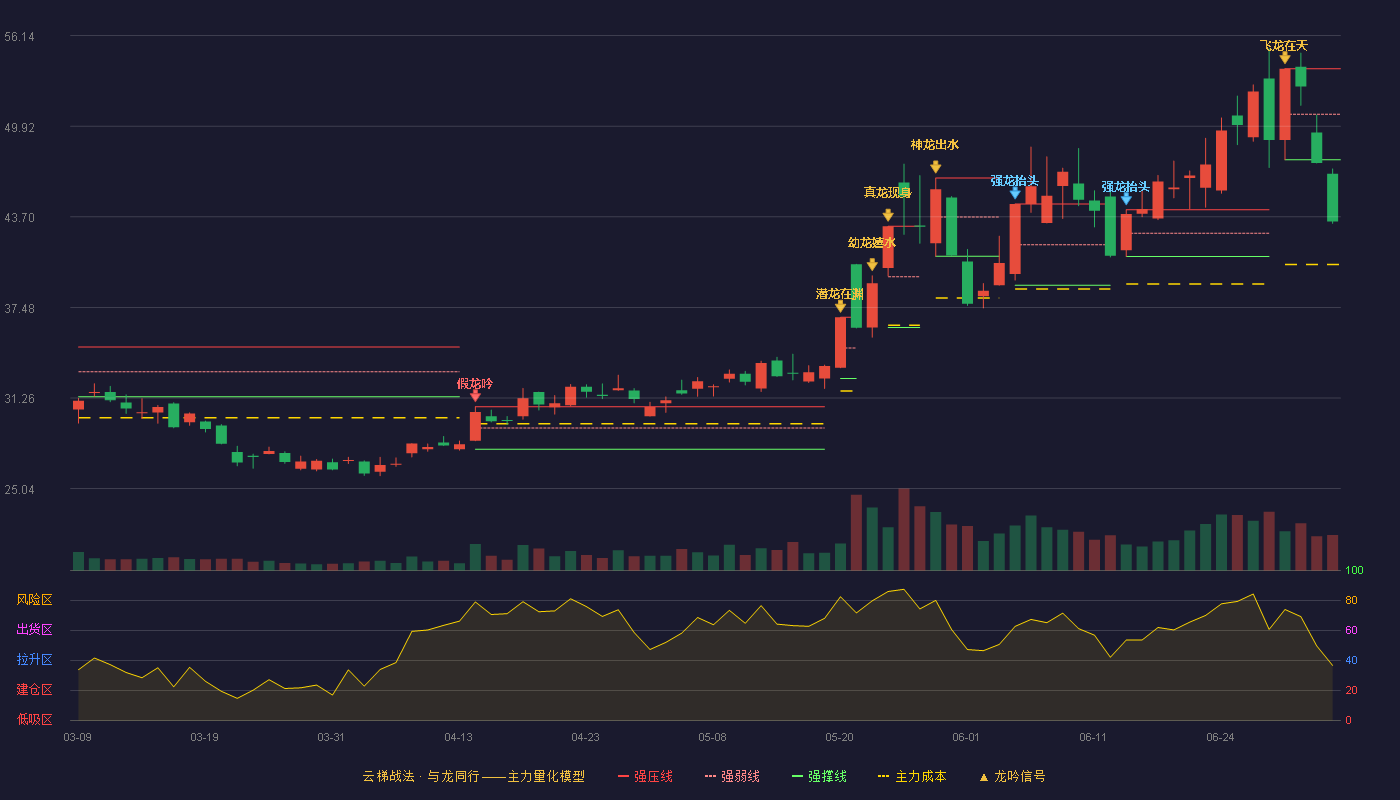Click the red candlestick under 飞龙在天 arrow
This screenshot has height=800, width=1400.
[x=1284, y=104]
